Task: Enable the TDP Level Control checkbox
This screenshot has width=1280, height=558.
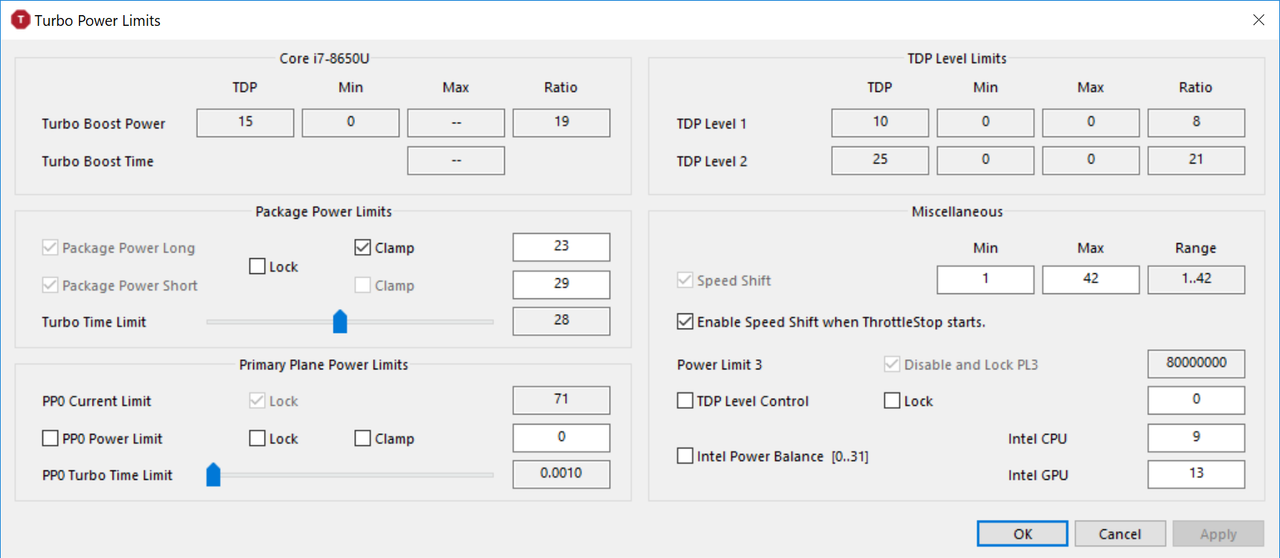Action: pyautogui.click(x=685, y=401)
